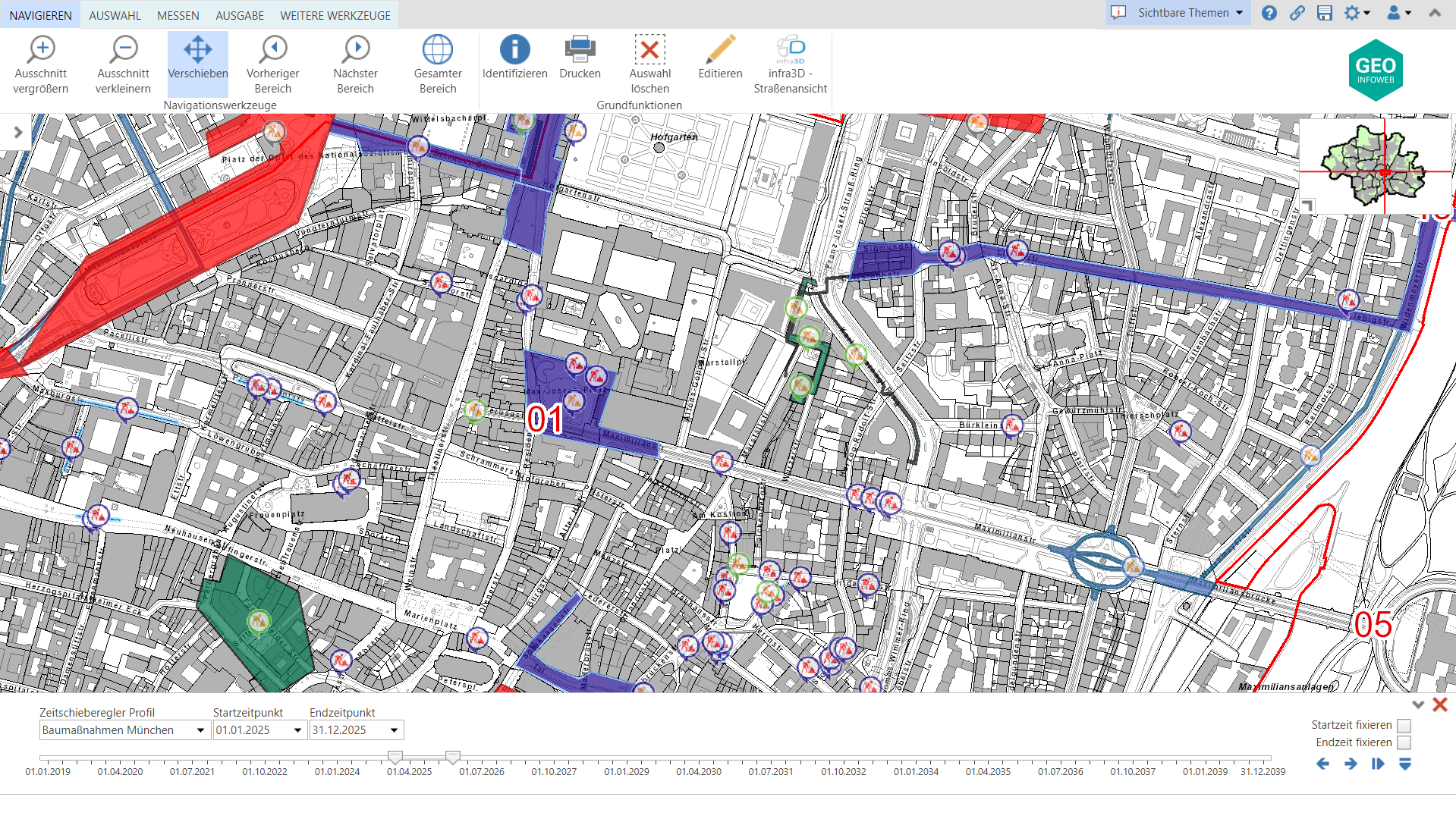Image resolution: width=1456 pixels, height=819 pixels.
Task: Go to Nächster Bereich map extent
Action: [x=355, y=64]
